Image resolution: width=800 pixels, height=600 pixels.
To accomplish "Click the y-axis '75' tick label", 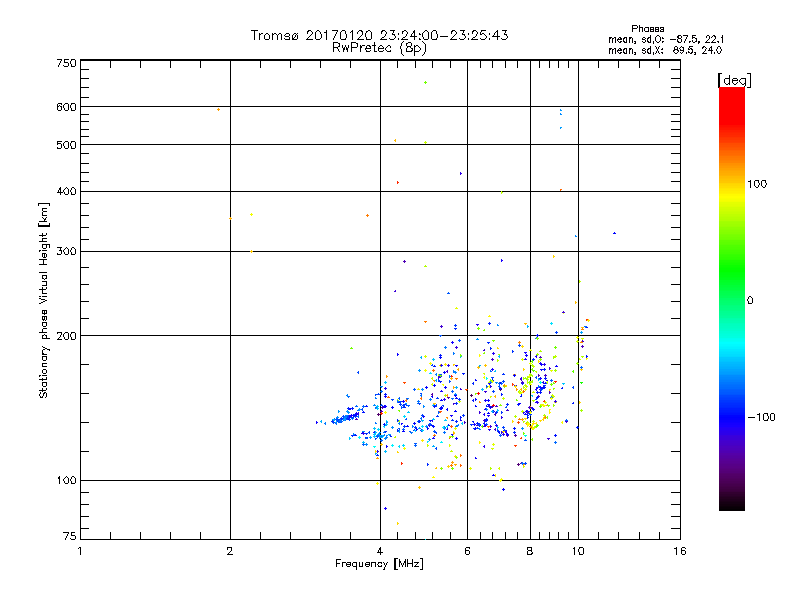I will (x=70, y=536).
